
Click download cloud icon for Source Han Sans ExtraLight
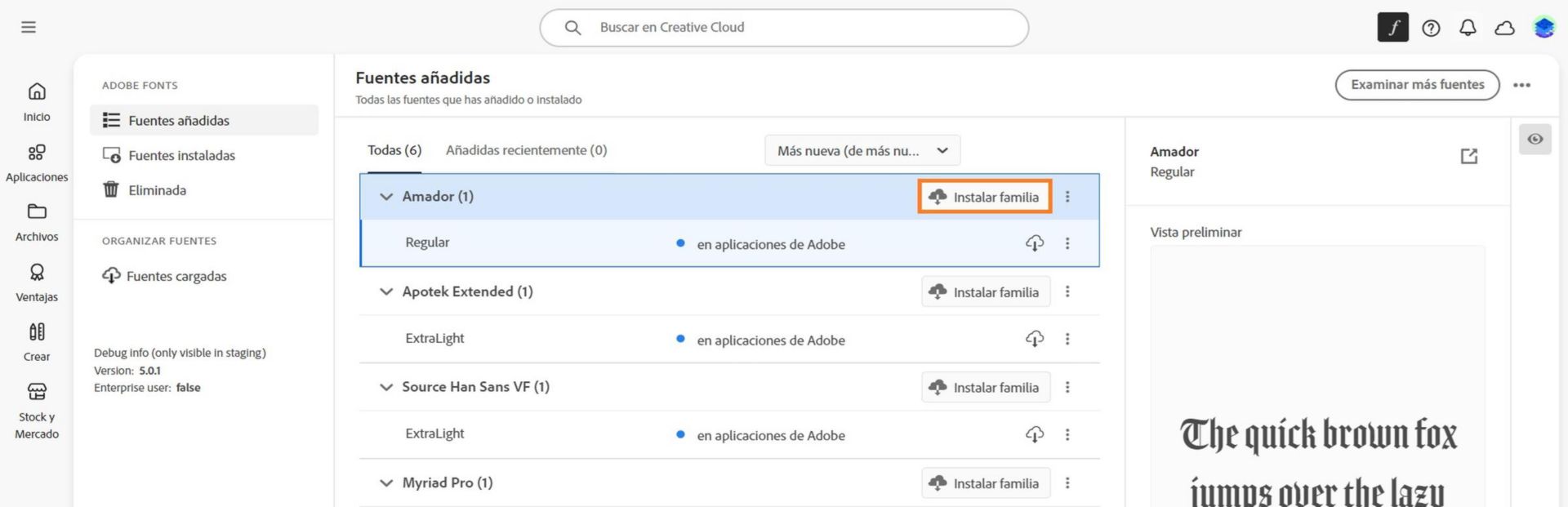click(1035, 434)
